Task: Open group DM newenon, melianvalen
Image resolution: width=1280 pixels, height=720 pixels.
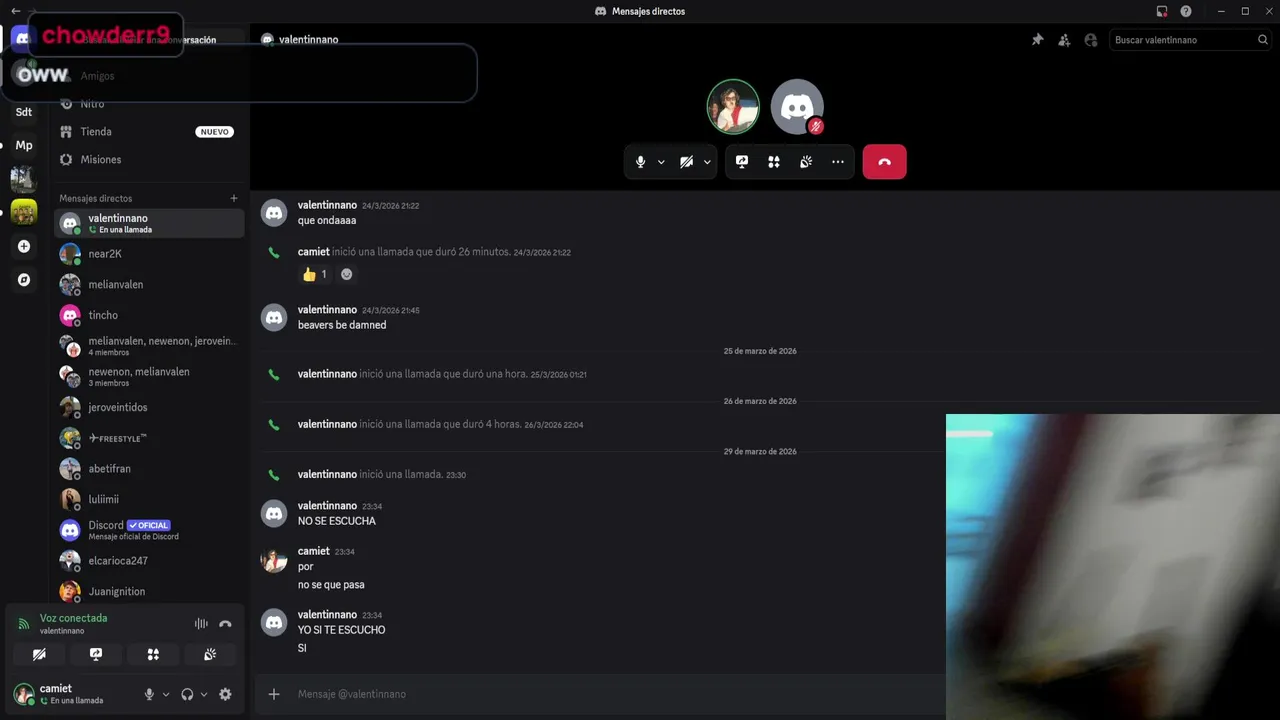Action: pos(150,377)
